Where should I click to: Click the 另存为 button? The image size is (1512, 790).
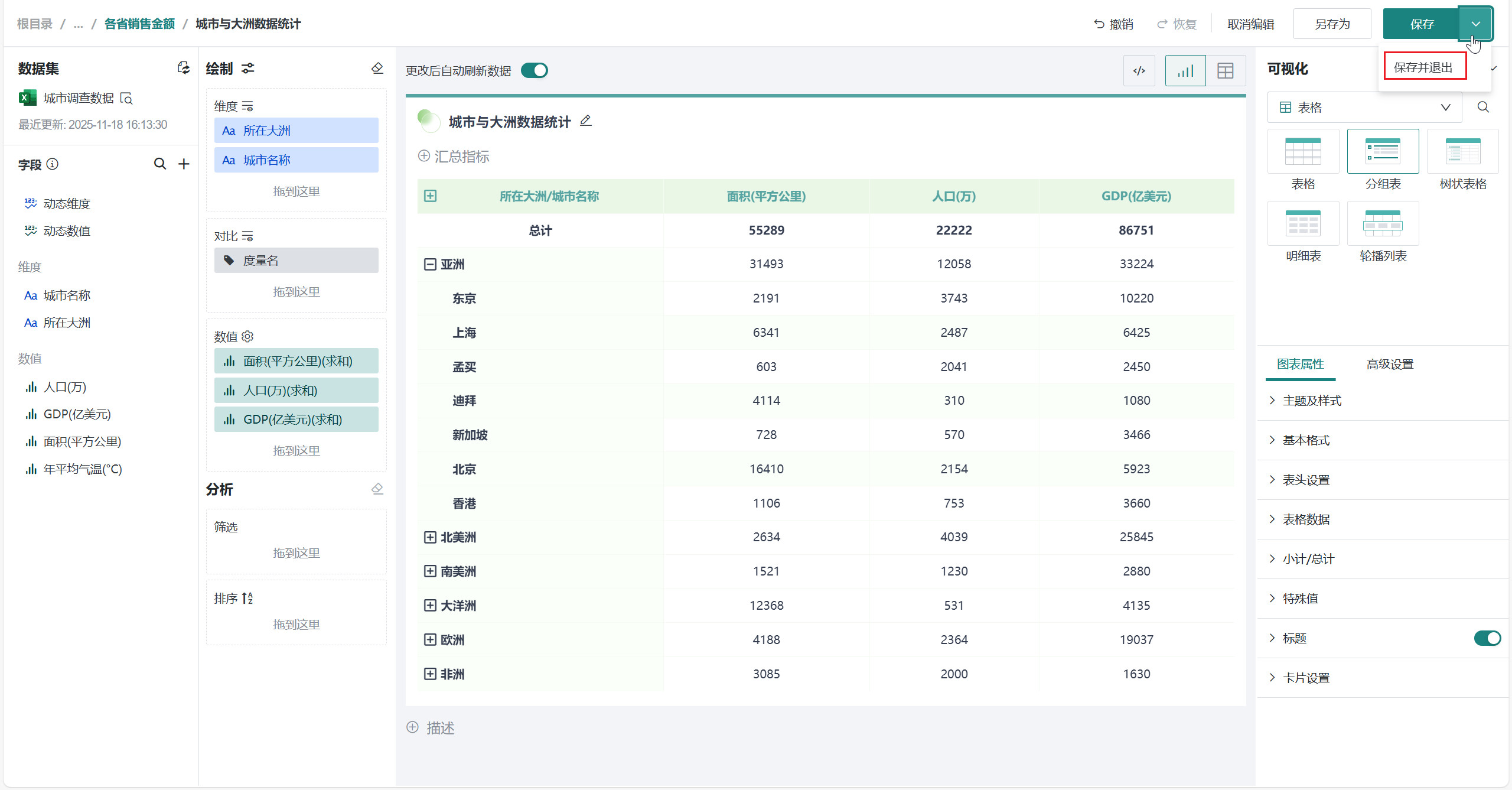(1332, 24)
